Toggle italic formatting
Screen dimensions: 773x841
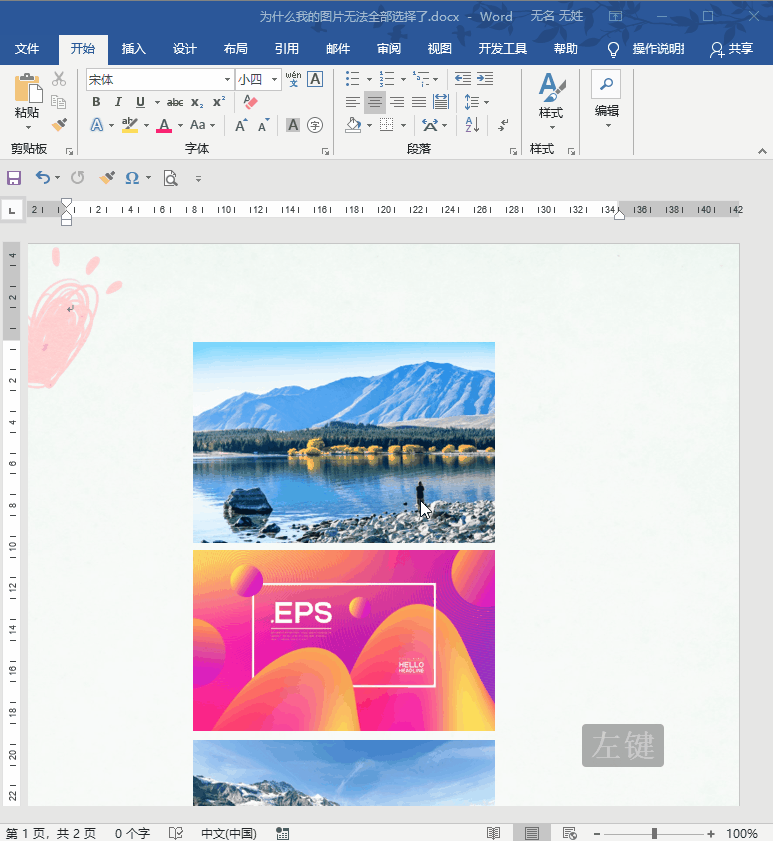tap(118, 102)
